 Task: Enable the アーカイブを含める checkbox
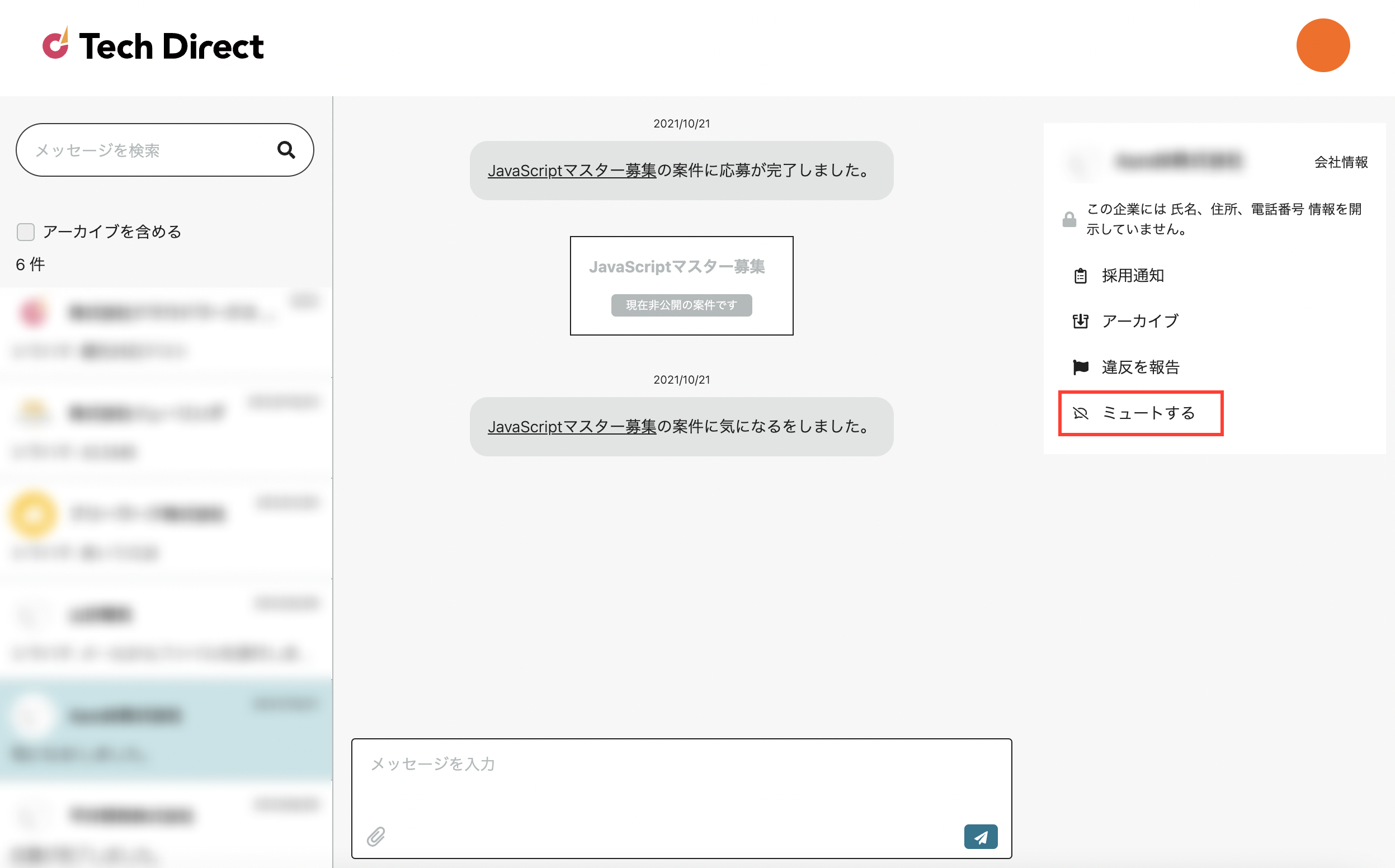coord(25,232)
